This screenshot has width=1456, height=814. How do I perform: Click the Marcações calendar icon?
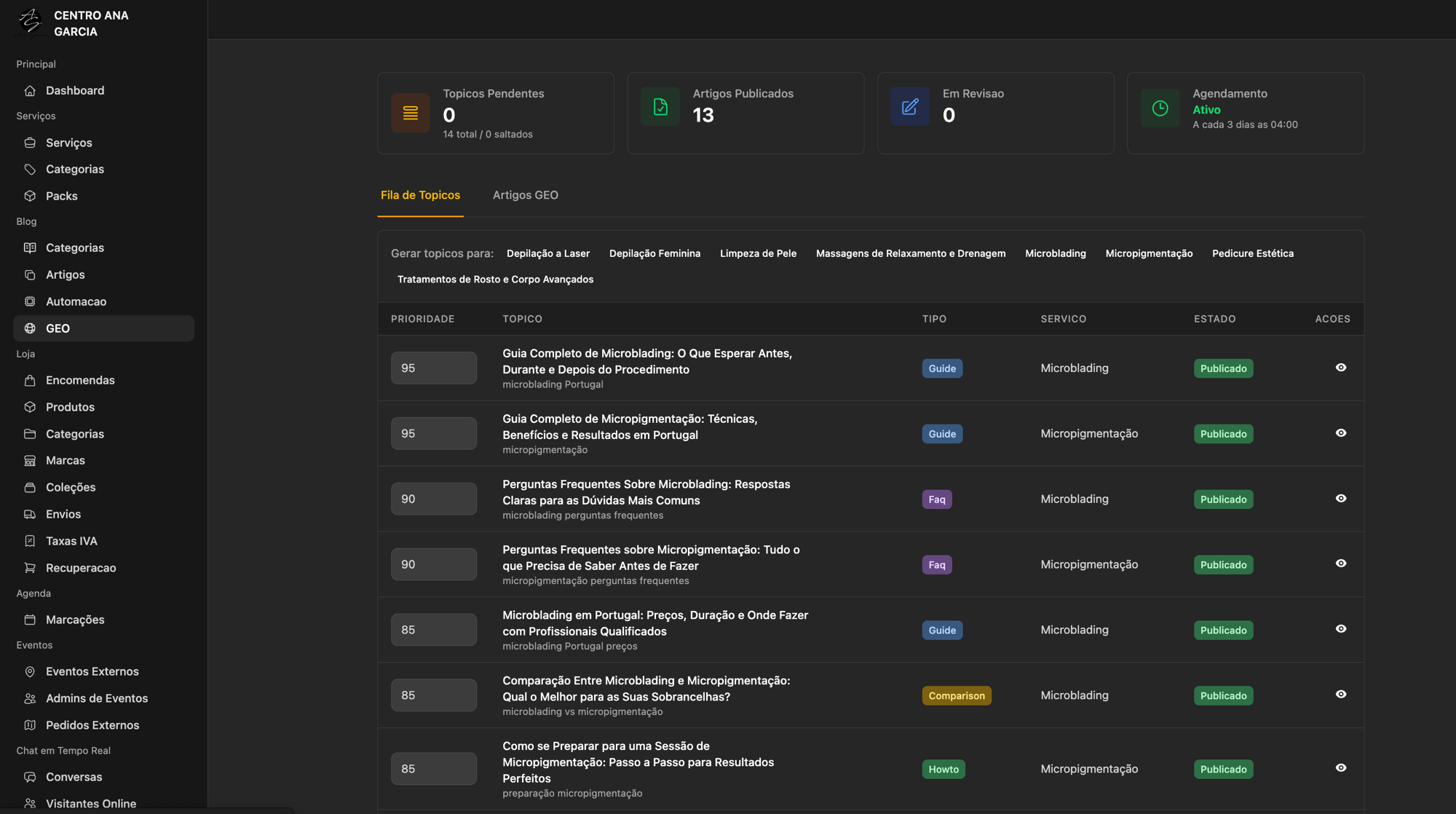30,620
